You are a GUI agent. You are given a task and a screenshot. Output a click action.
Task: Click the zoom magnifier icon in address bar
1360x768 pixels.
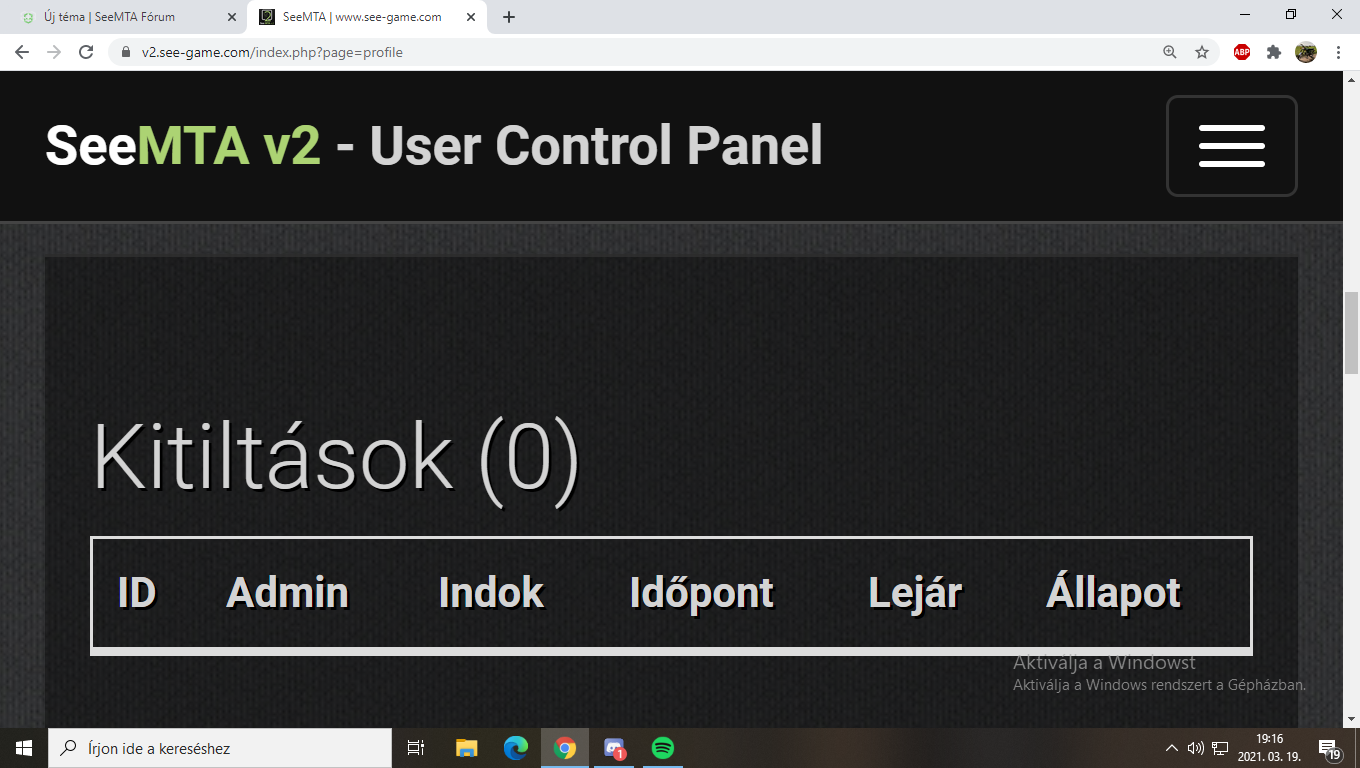(x=1170, y=52)
